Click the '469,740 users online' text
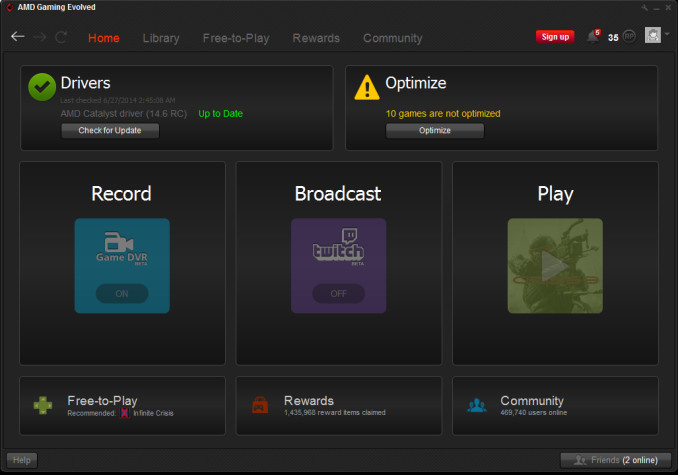The image size is (678, 475). [x=534, y=413]
